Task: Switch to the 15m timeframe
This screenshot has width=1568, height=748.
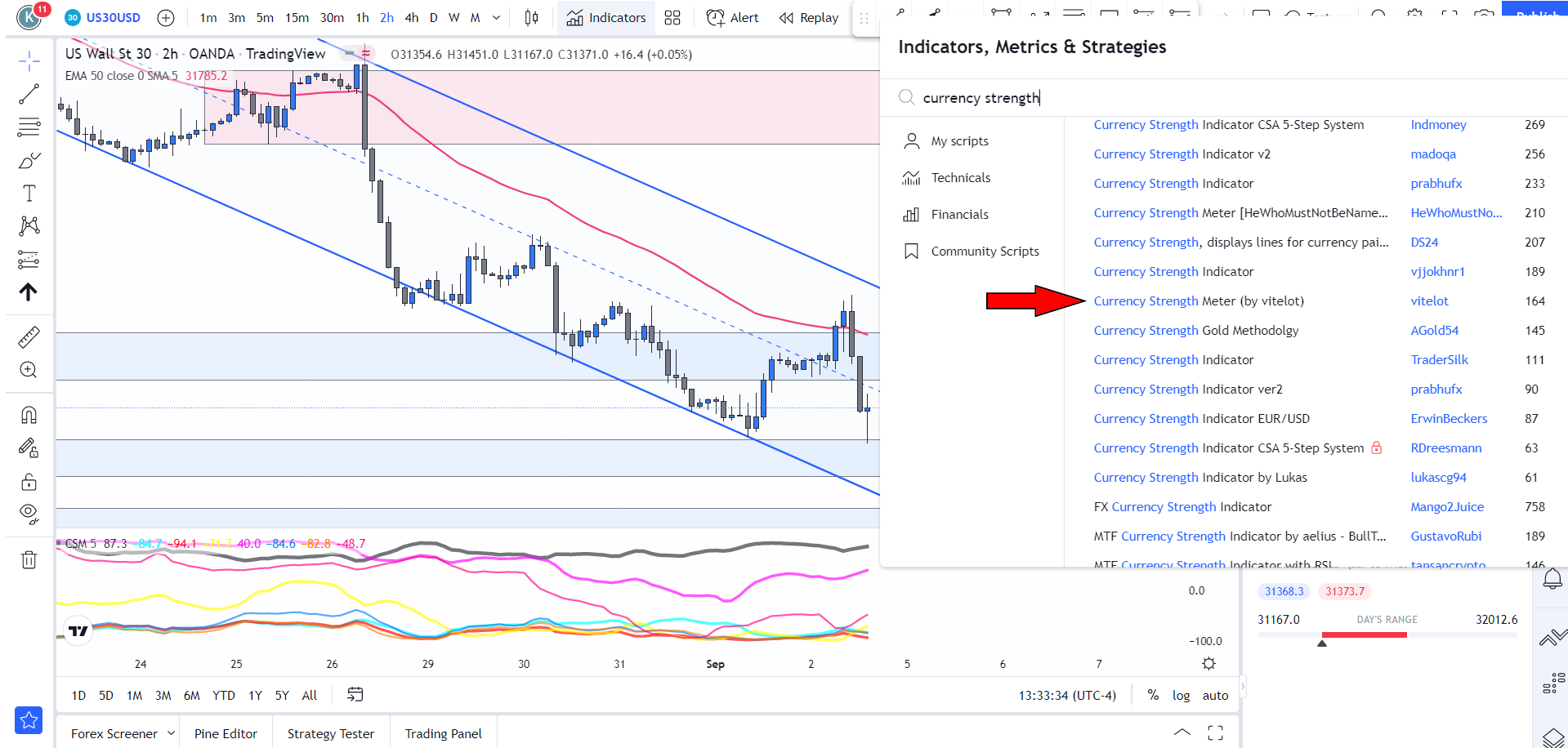Action: click(297, 18)
